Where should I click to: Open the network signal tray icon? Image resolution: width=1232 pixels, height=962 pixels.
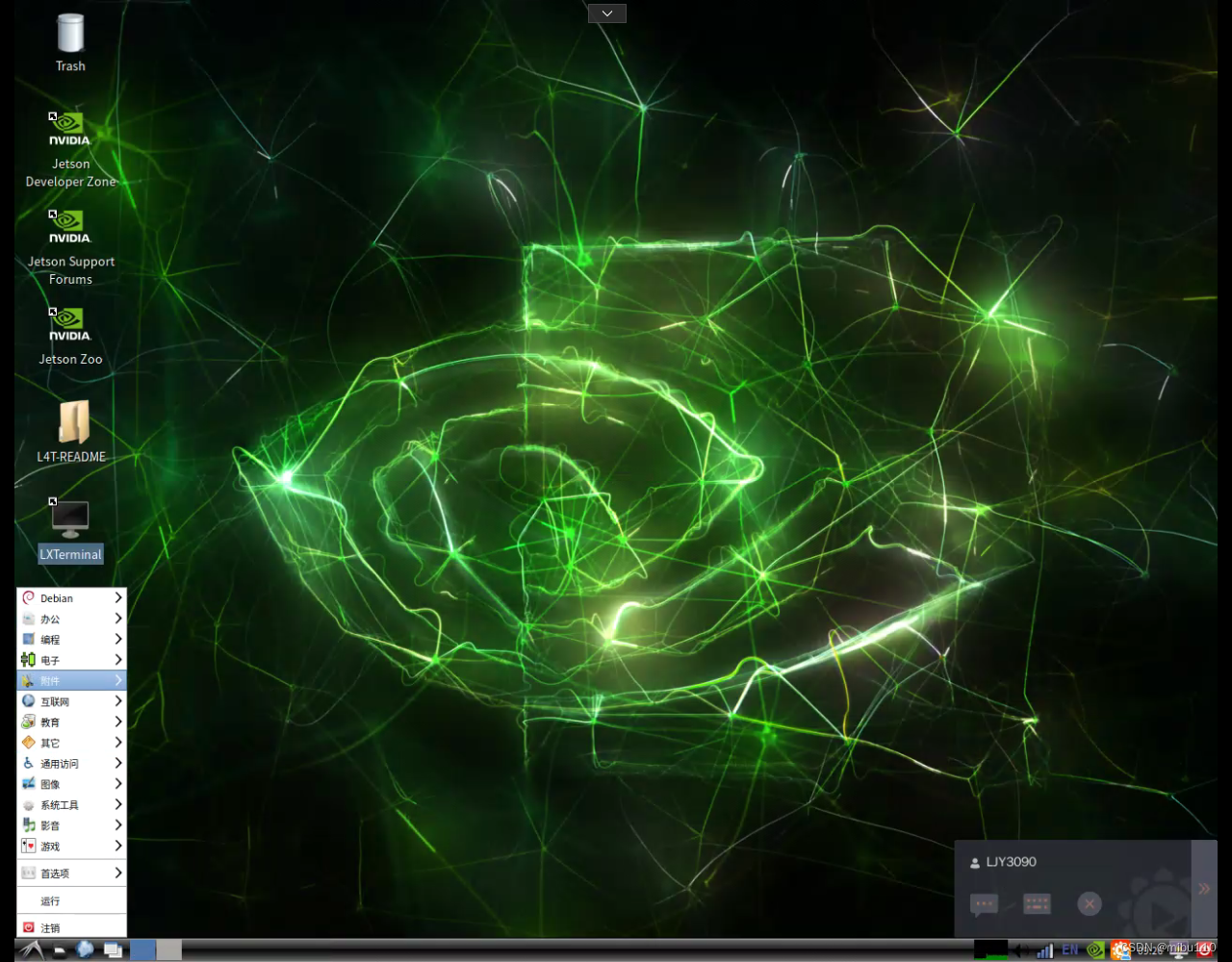pyautogui.click(x=1045, y=950)
